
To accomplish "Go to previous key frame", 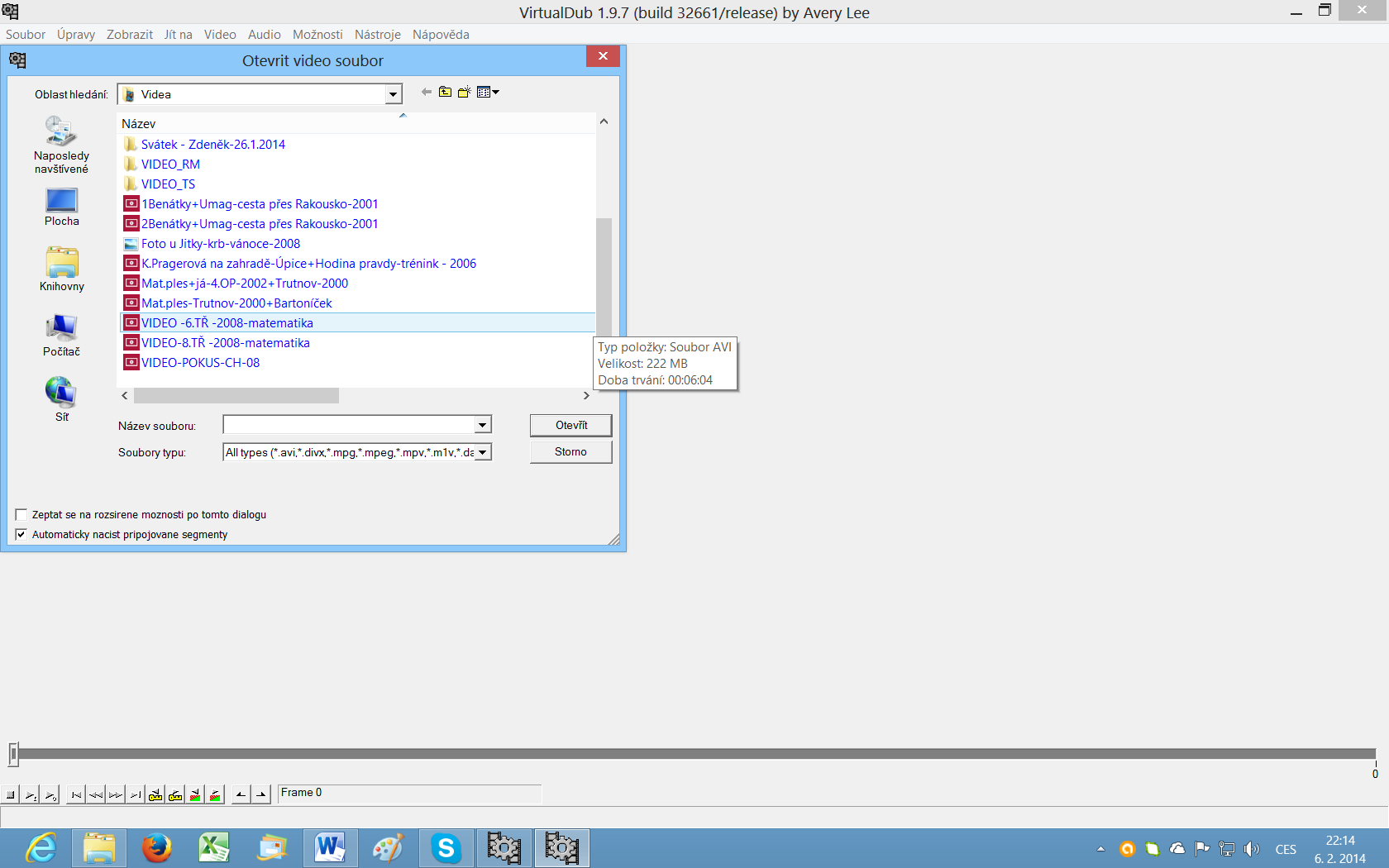I will point(155,795).
